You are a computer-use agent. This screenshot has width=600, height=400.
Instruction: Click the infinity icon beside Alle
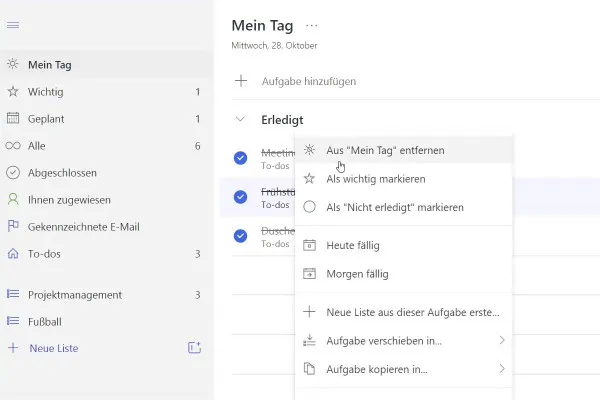pyautogui.click(x=13, y=146)
